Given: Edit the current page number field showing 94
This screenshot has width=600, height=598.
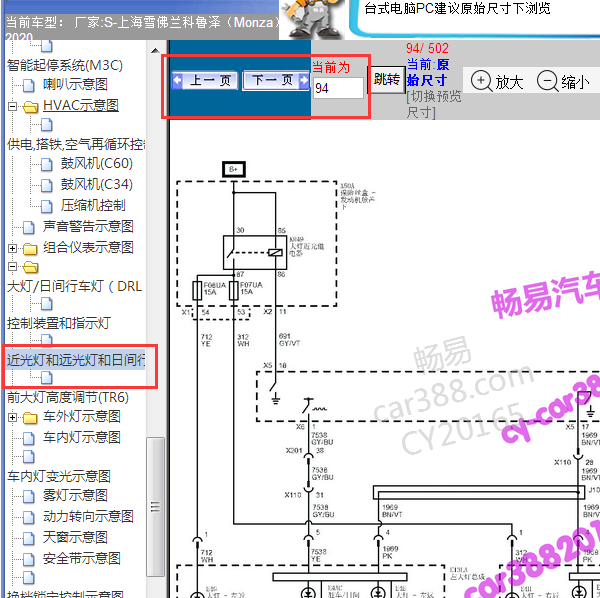Looking at the screenshot, I should click(338, 88).
